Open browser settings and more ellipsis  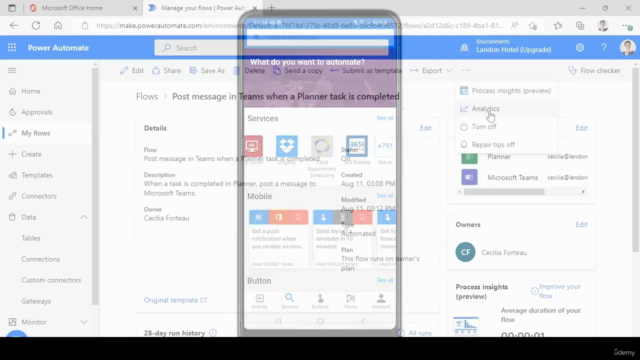click(627, 26)
